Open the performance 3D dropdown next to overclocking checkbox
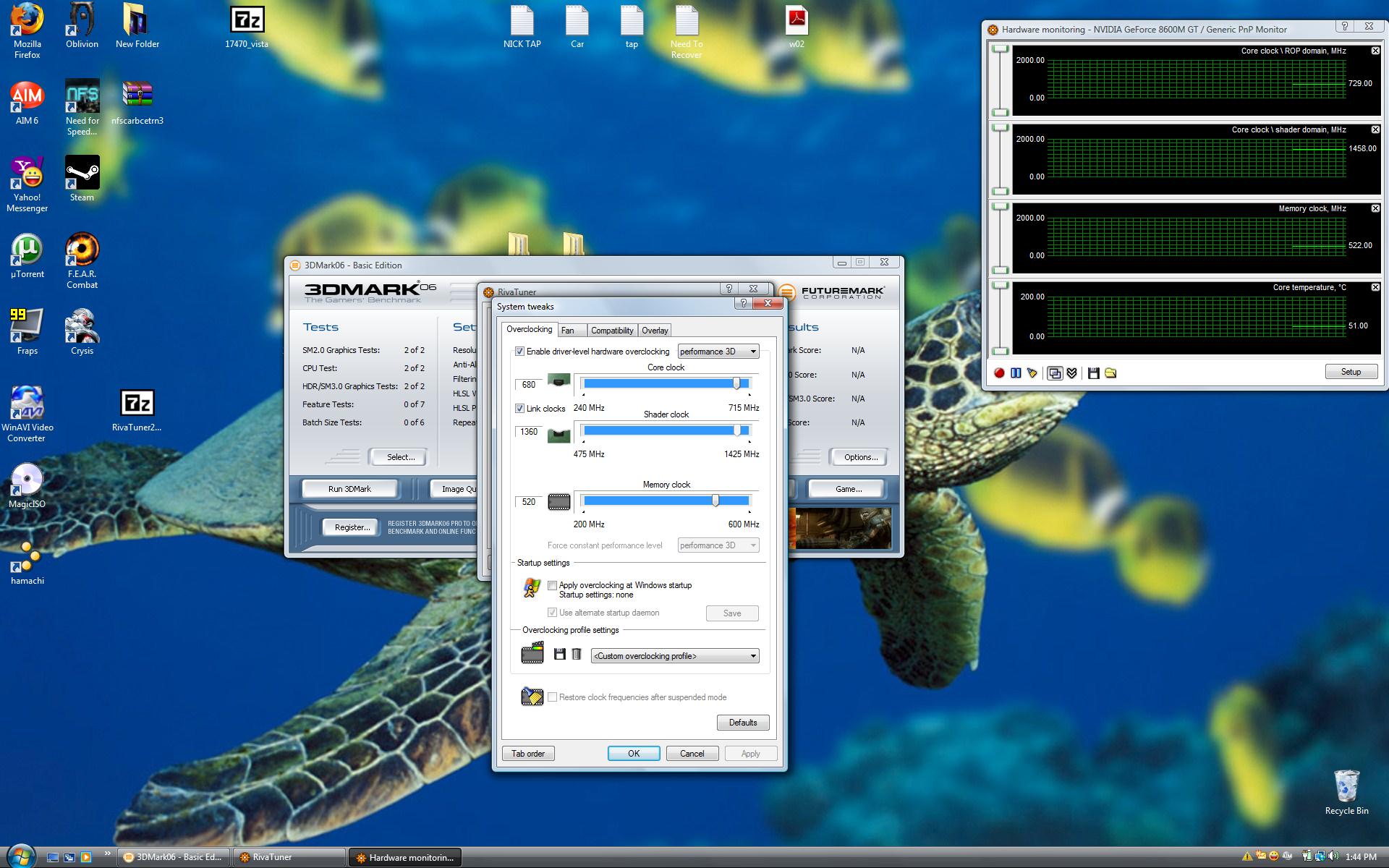The height and width of the screenshot is (868, 1389). click(x=718, y=352)
